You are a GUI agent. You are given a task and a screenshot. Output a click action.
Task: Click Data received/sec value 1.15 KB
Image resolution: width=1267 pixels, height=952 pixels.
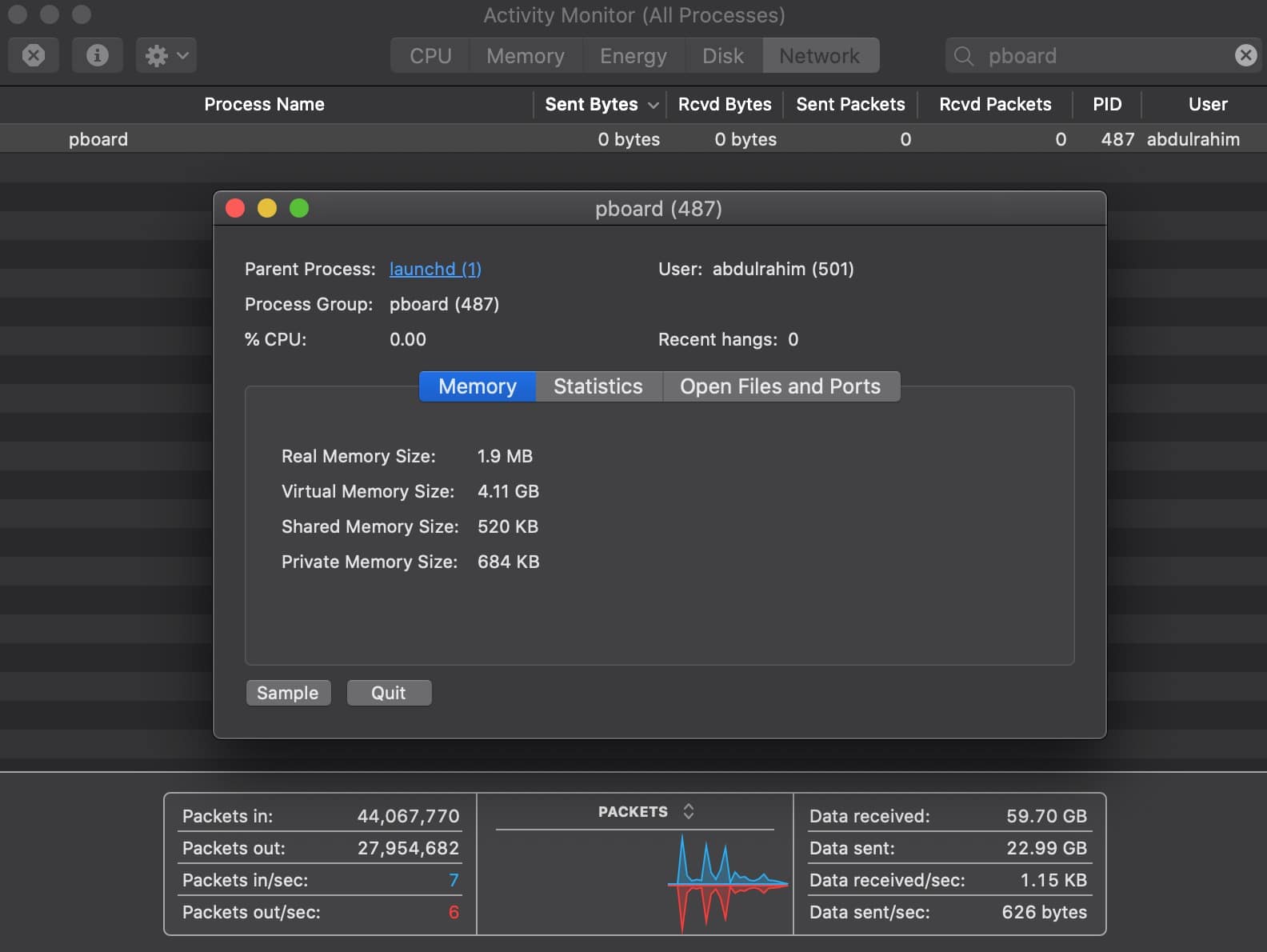(x=1053, y=880)
